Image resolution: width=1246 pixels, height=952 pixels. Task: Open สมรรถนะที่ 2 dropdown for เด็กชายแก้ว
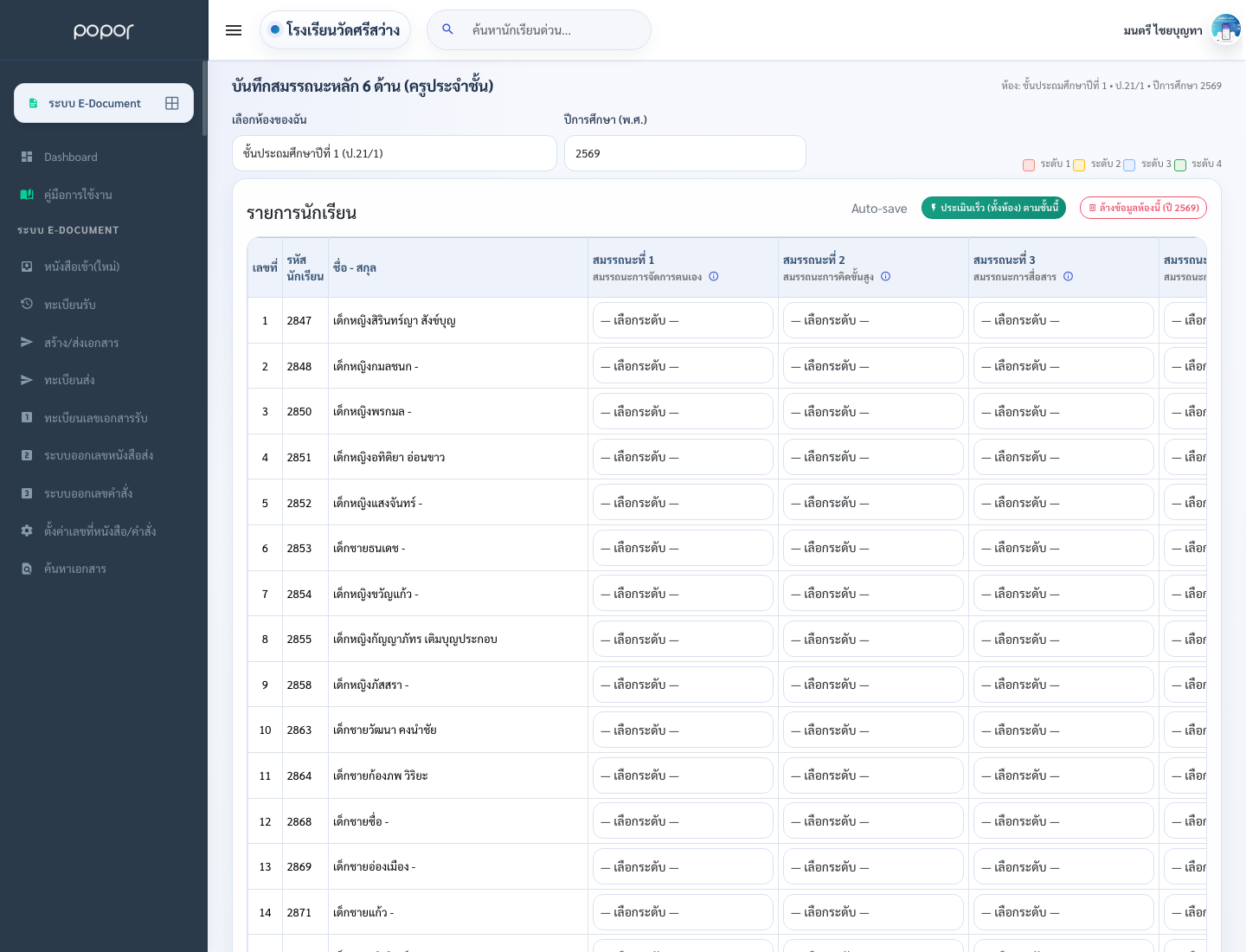point(873,912)
